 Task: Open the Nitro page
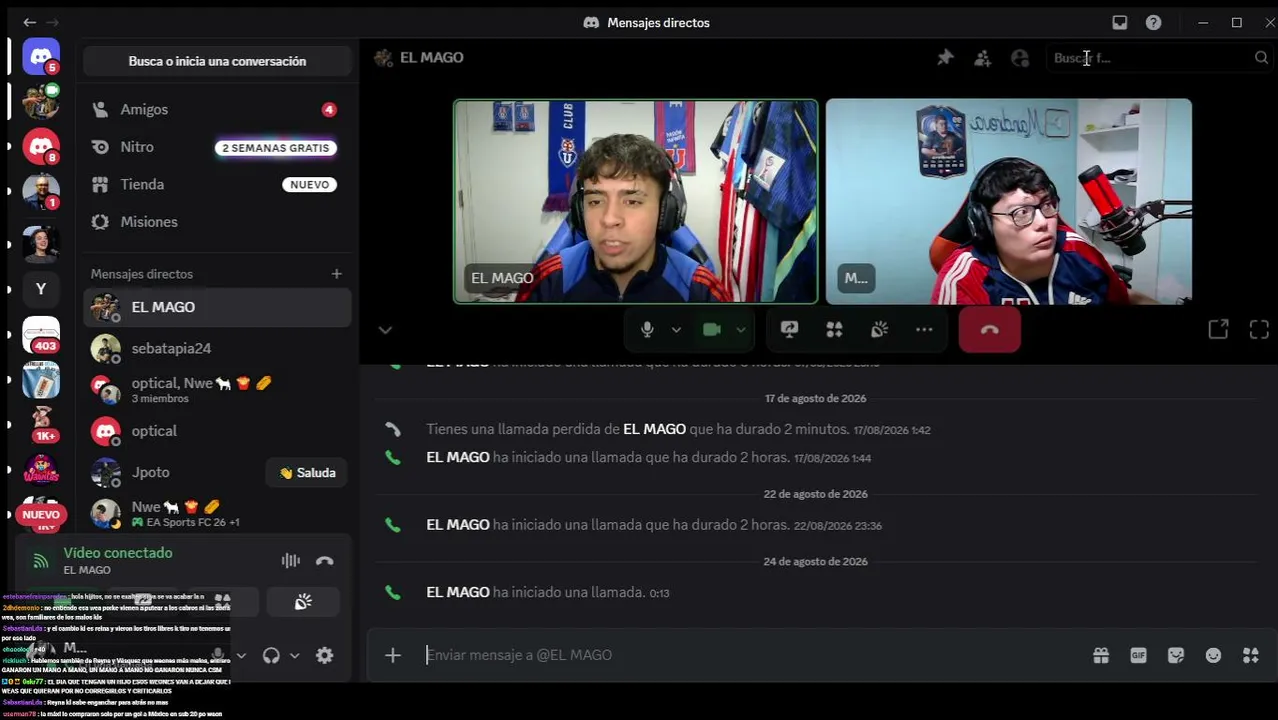217,147
